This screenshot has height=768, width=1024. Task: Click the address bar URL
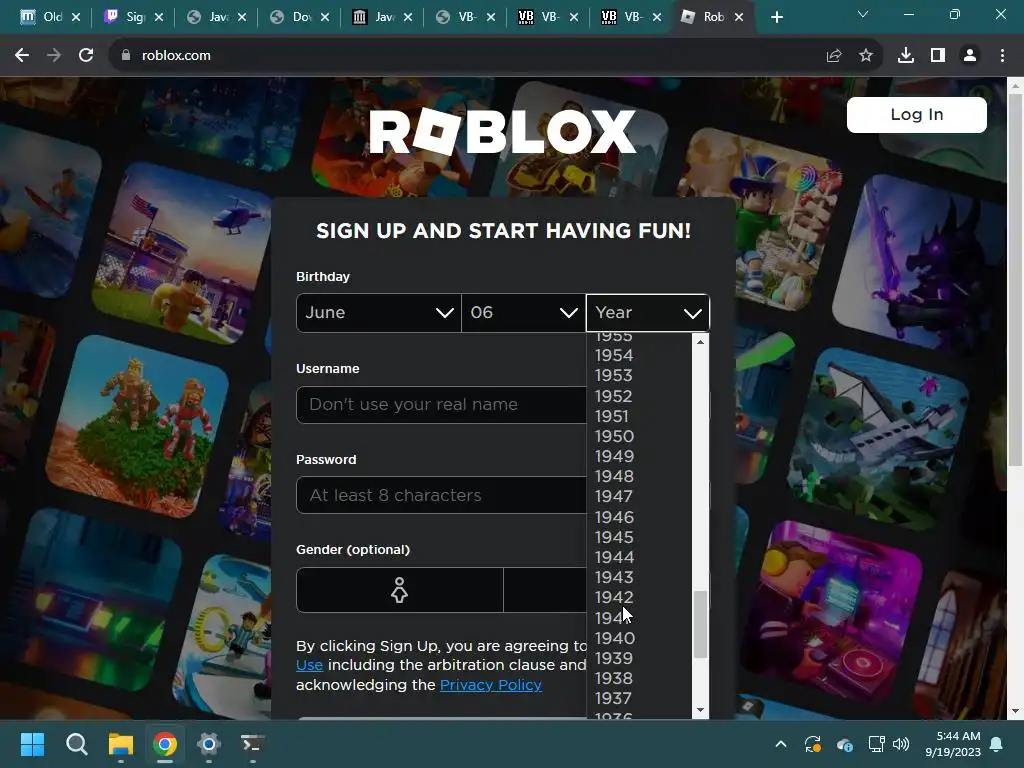pos(176,56)
